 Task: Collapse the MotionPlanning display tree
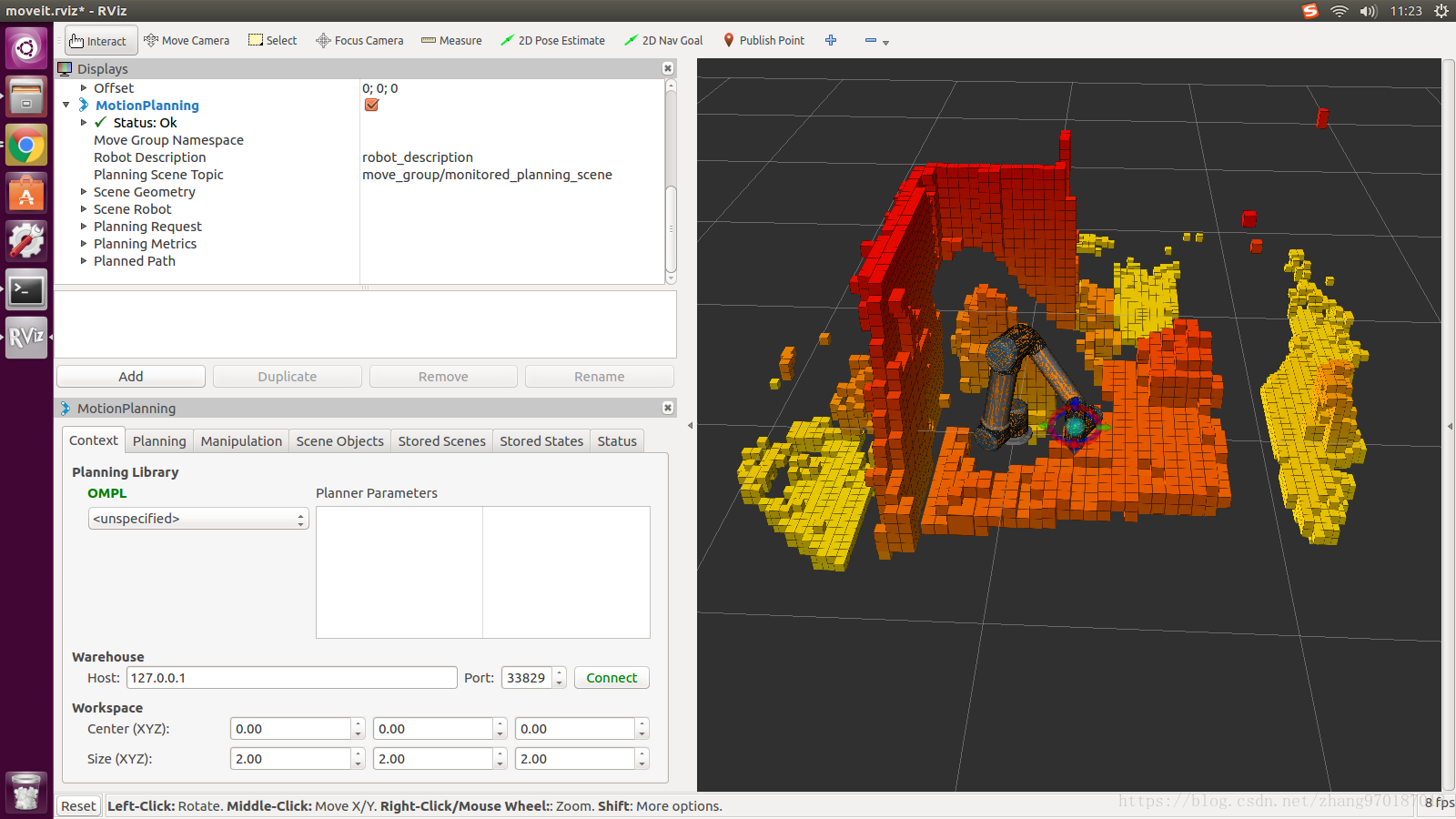point(66,106)
